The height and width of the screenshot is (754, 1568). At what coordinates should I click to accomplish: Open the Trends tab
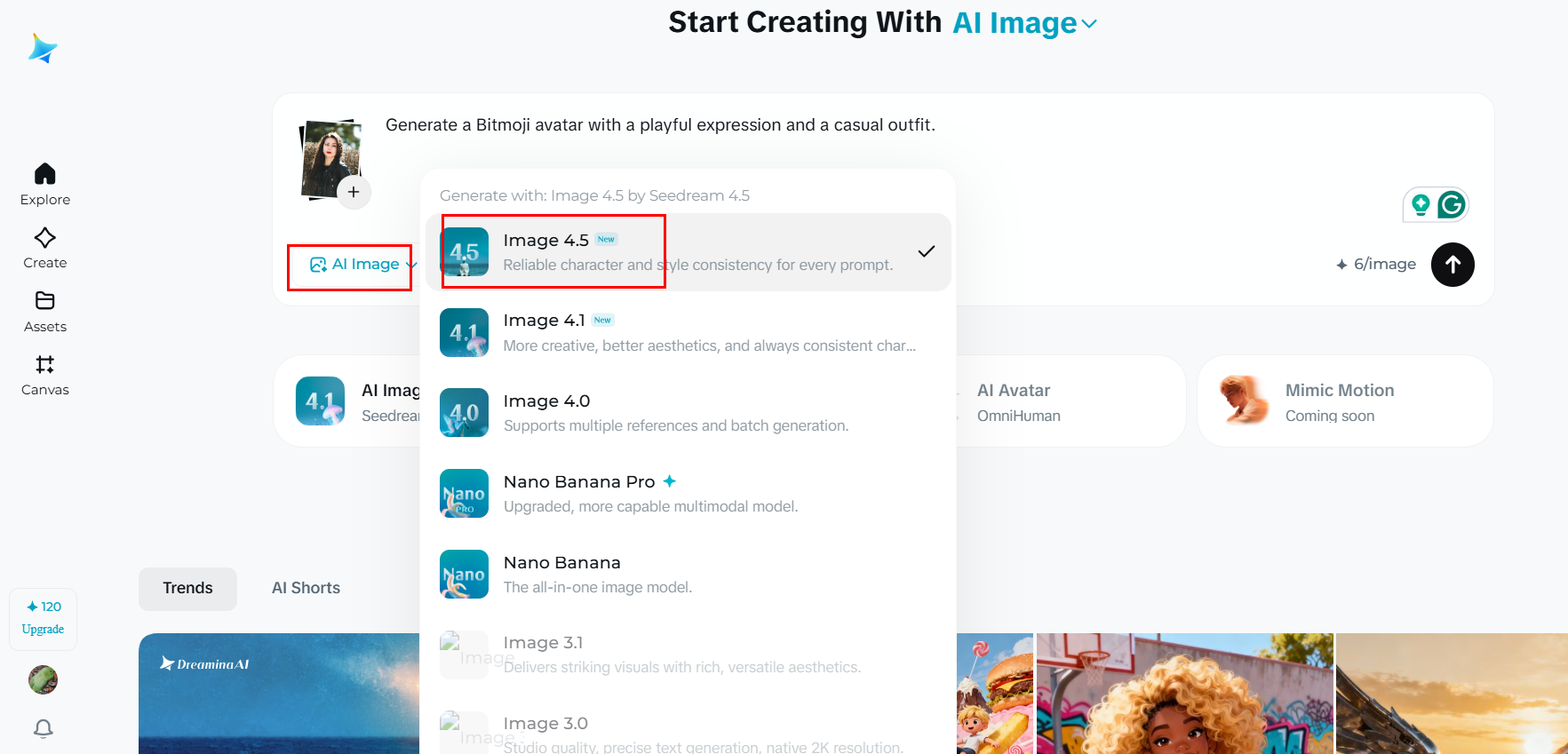point(187,588)
